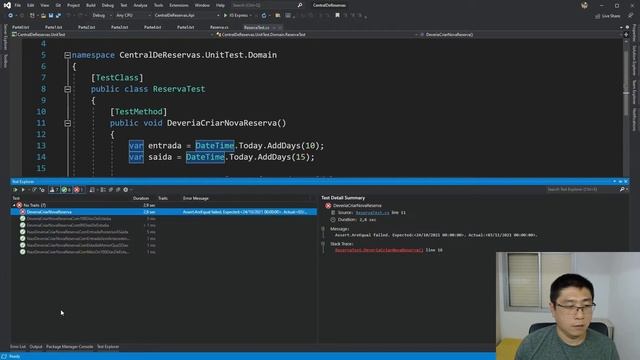
Task: Click the Visual Studio logo icon
Action: click(x=7, y=5)
